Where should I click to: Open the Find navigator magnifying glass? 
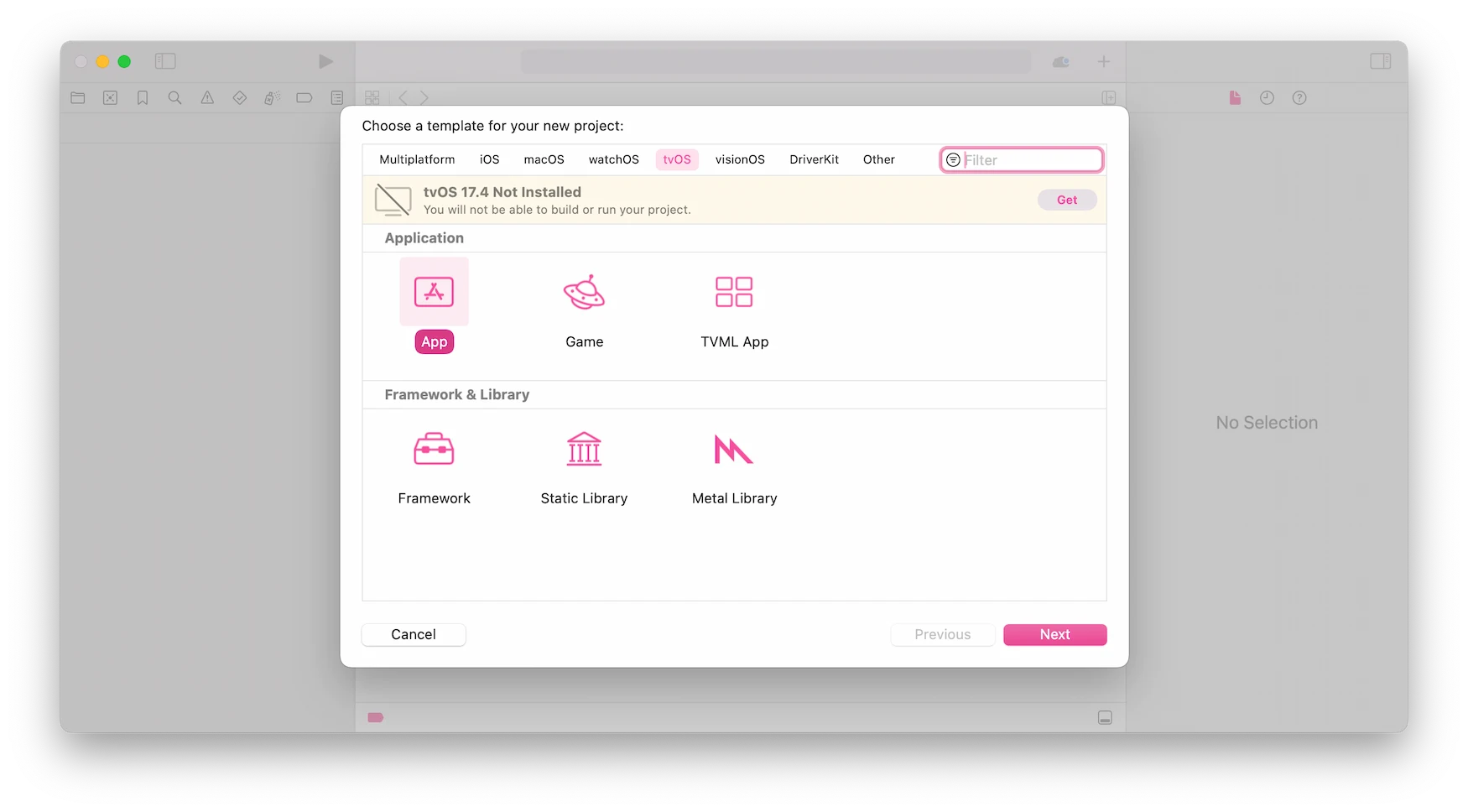[174, 98]
